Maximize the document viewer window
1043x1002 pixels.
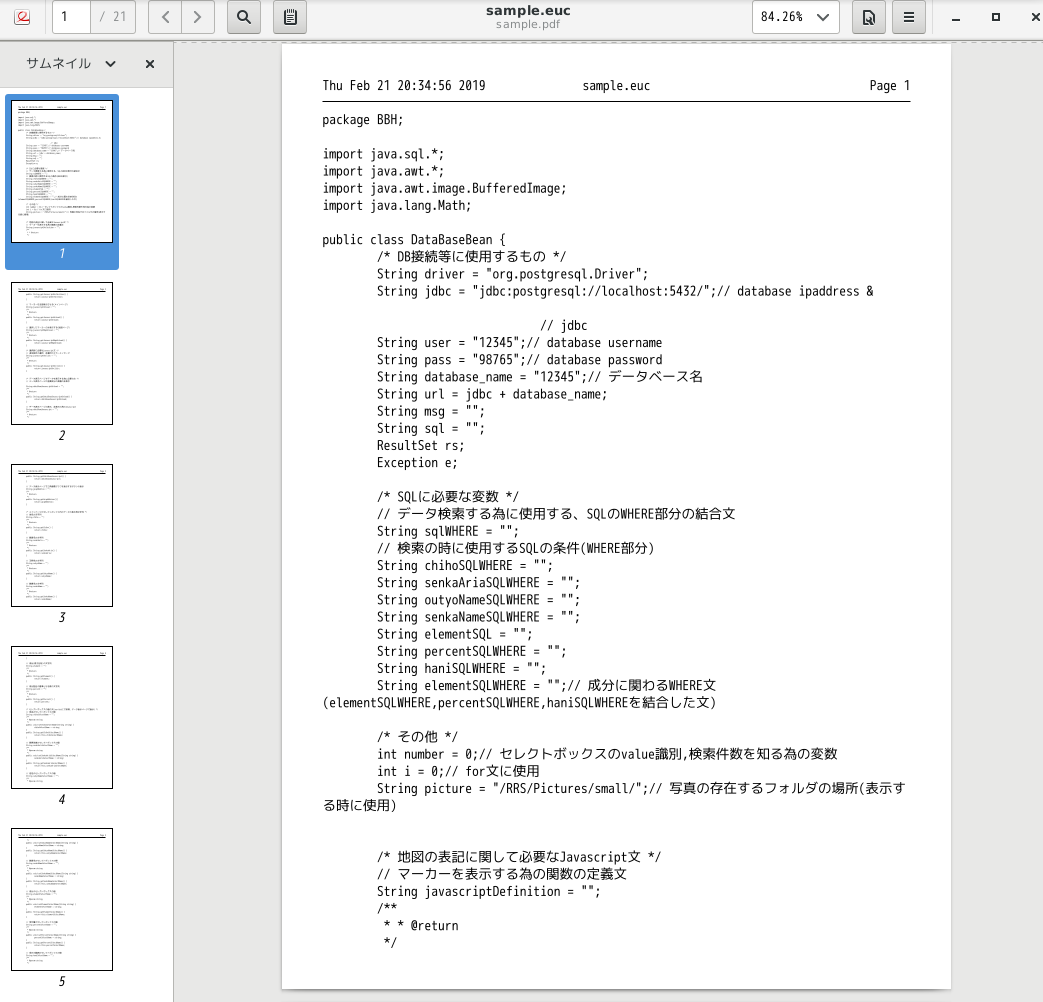click(996, 17)
